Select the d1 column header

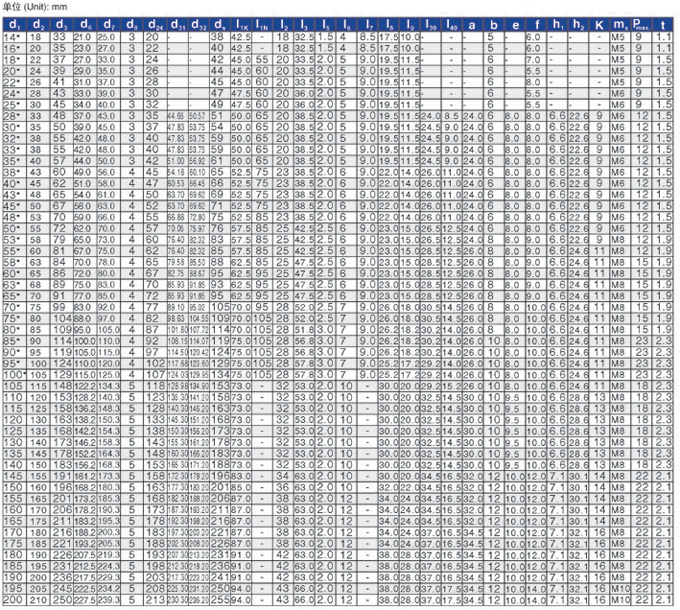point(12,22)
